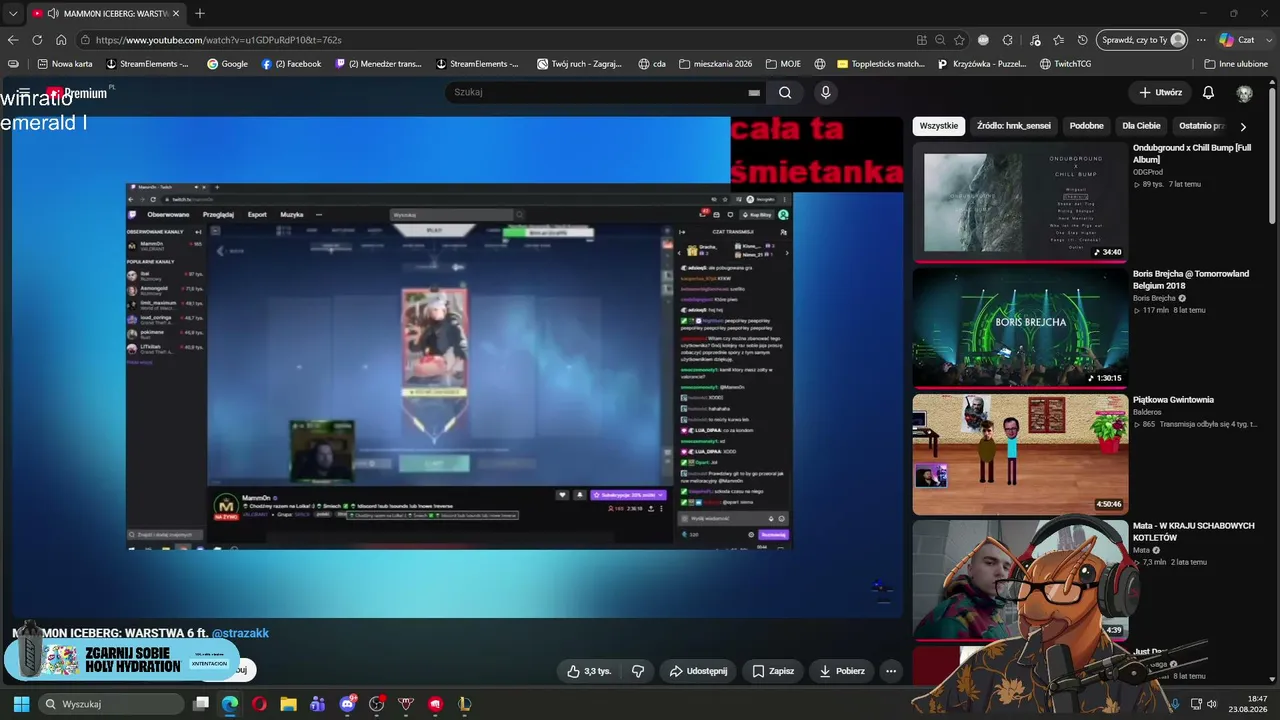This screenshot has width=1280, height=720.
Task: Open the Boris Brejcha Tomorrowland video thumbnail
Action: pyautogui.click(x=1020, y=328)
